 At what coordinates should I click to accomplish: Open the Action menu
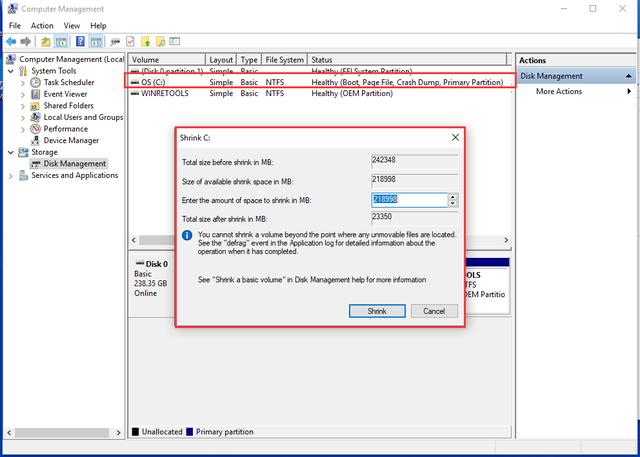[x=42, y=26]
